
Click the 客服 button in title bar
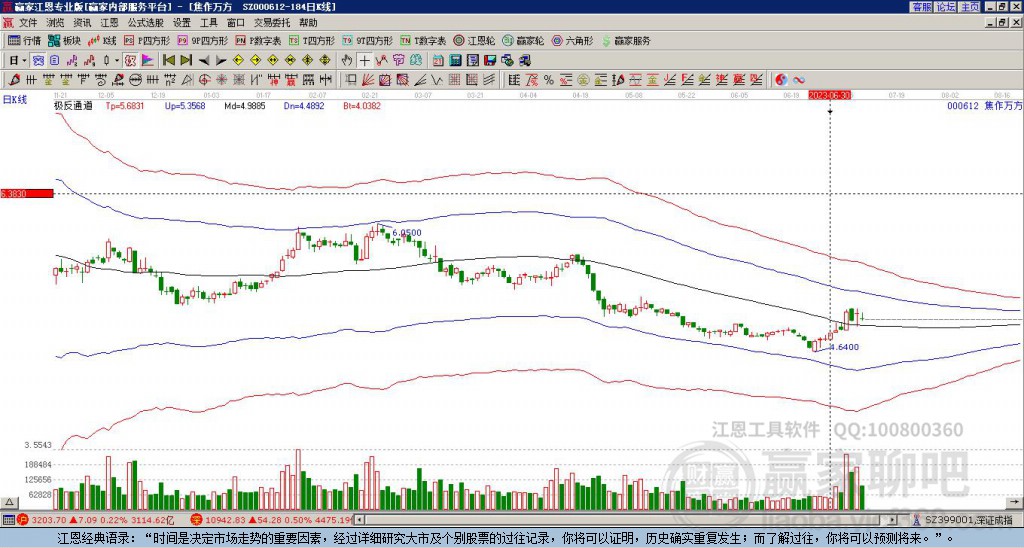[x=921, y=7]
